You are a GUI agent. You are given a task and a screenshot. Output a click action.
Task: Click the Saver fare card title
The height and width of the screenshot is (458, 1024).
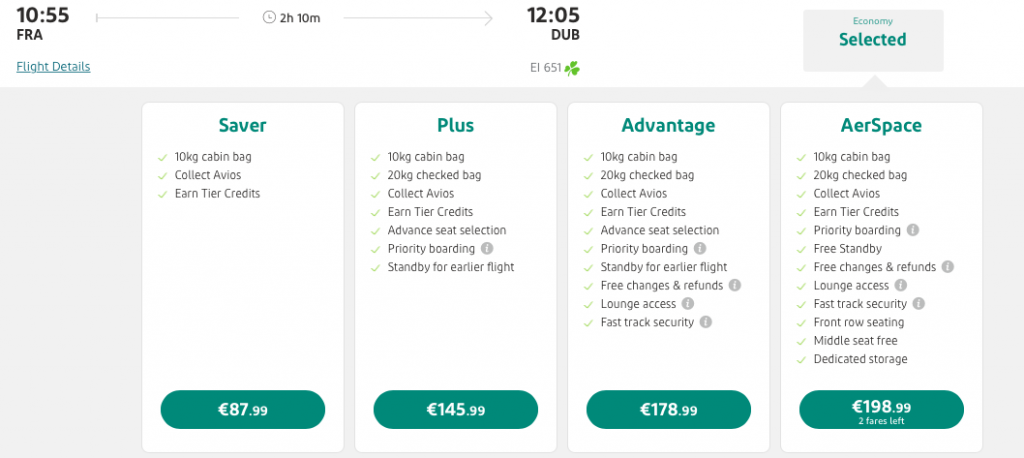tap(243, 126)
